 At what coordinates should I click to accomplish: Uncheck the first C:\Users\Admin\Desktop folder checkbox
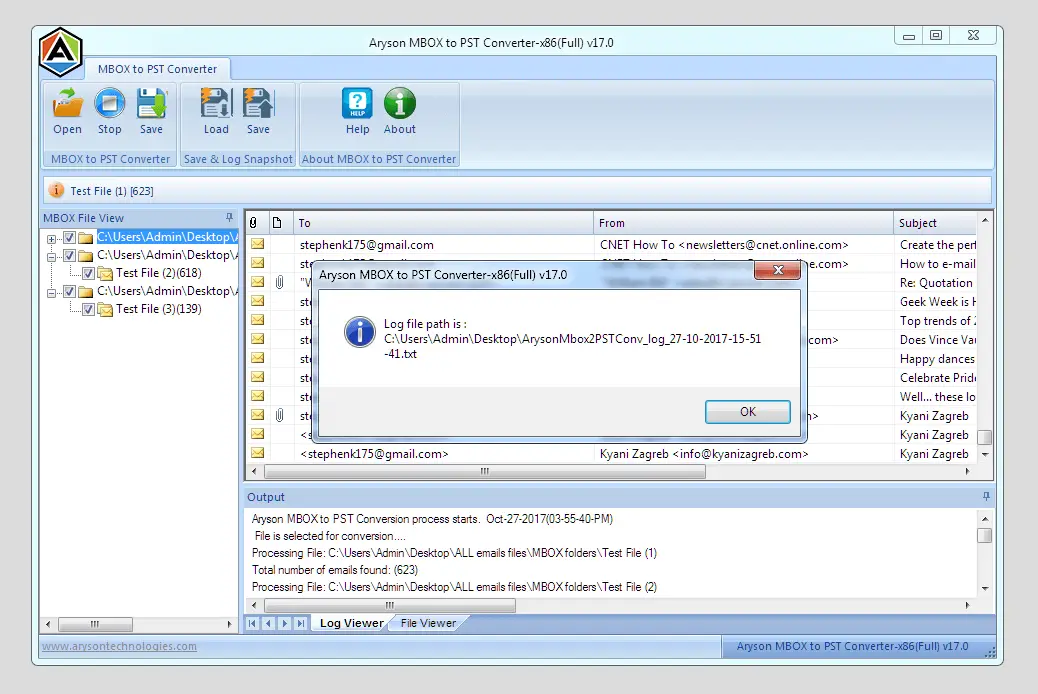70,237
